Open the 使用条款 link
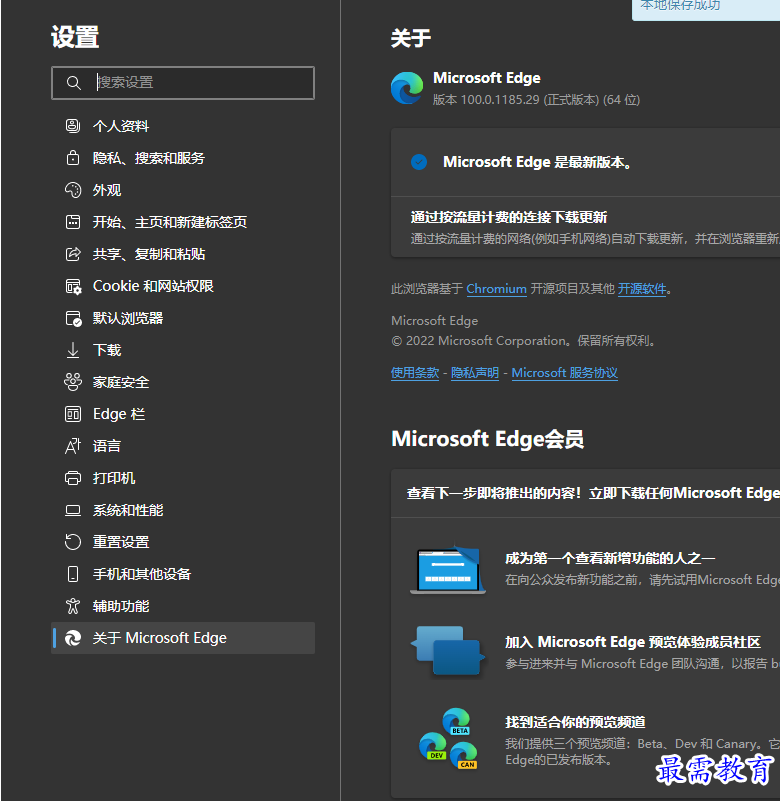 415,373
